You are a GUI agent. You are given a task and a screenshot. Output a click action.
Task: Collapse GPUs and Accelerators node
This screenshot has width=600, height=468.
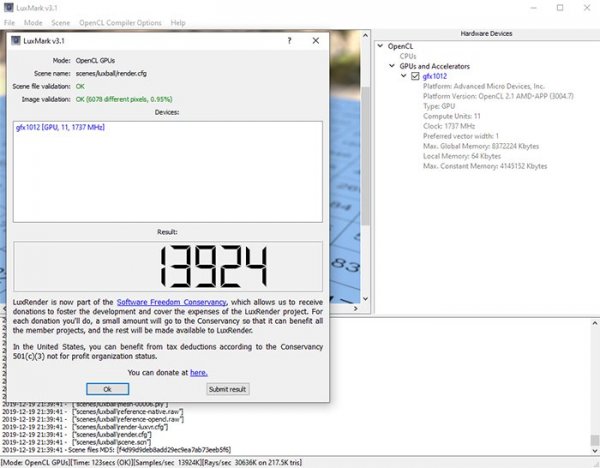[392, 66]
